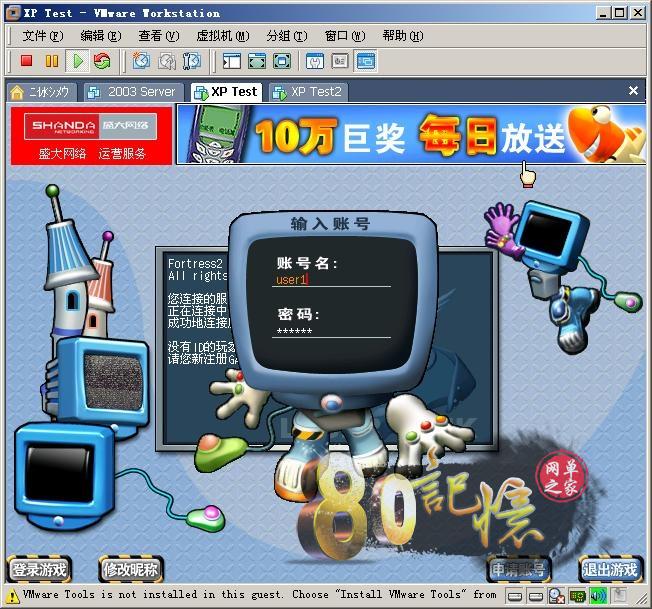Switch to the XP Test2 tab
Image resolution: width=652 pixels, height=609 pixels.
[308, 91]
